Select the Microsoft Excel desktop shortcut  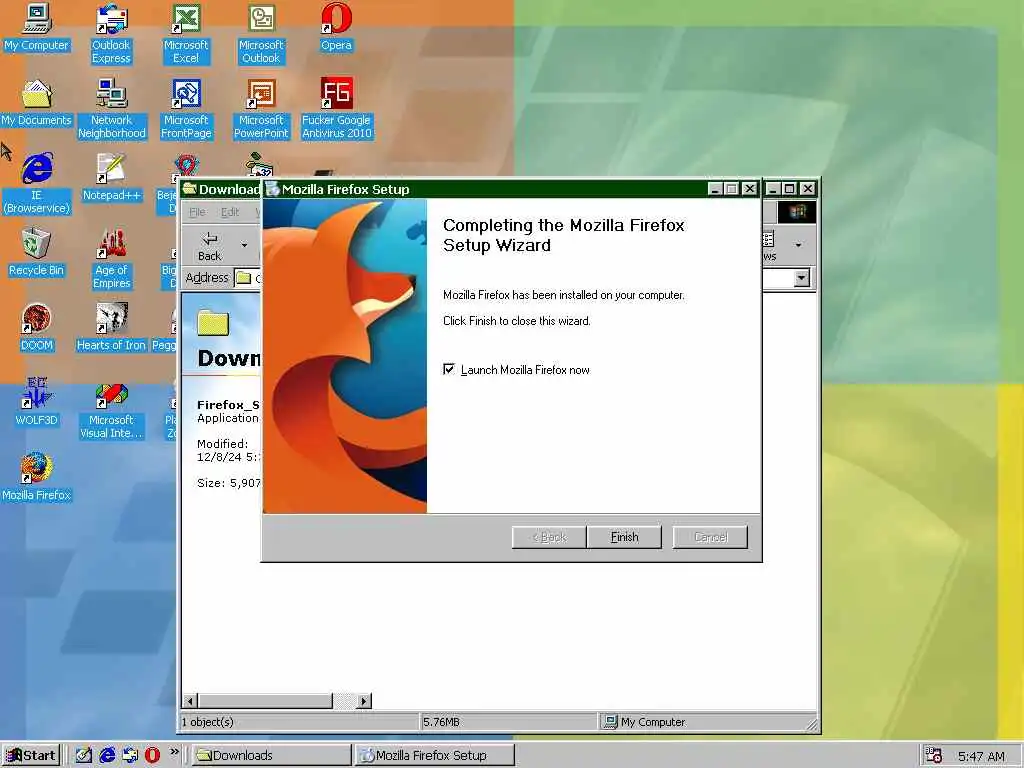coord(186,34)
